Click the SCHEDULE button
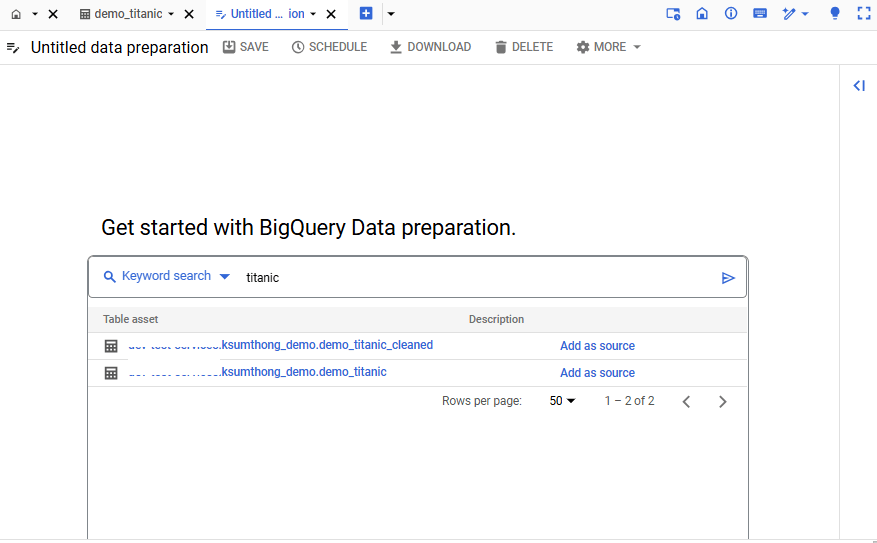Image resolution: width=877 pixels, height=543 pixels. coord(329,47)
